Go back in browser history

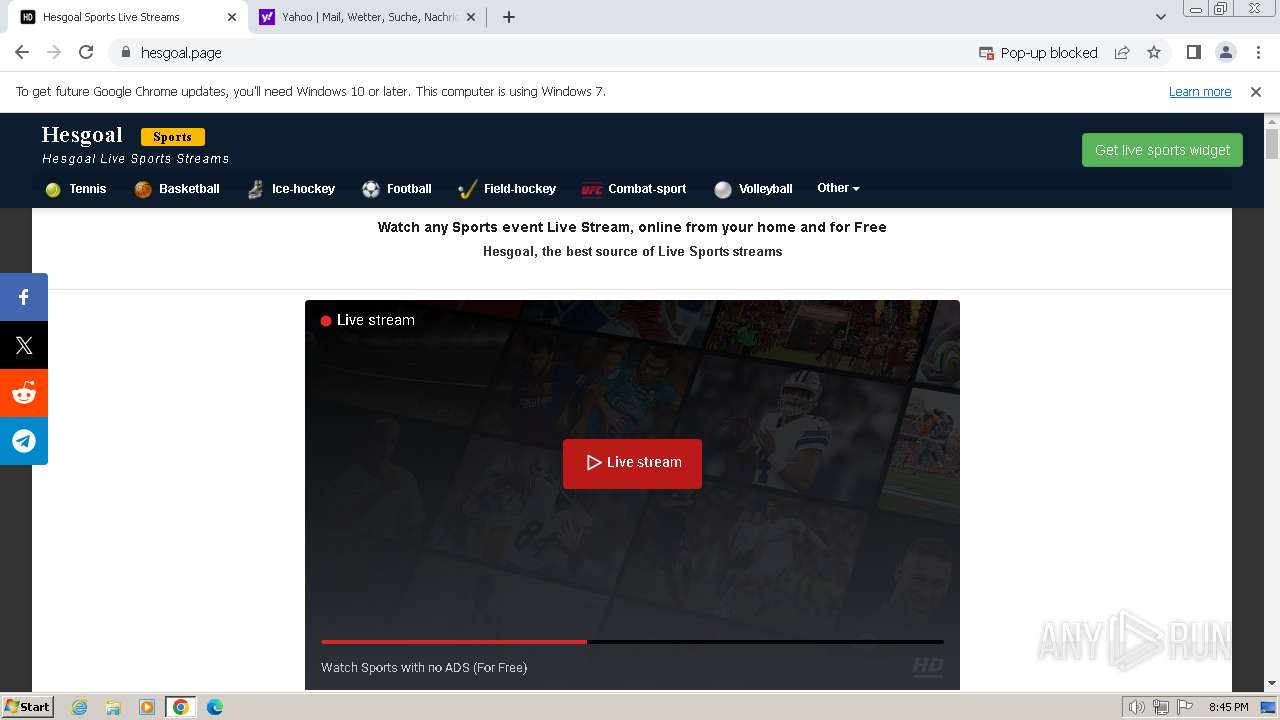point(22,53)
